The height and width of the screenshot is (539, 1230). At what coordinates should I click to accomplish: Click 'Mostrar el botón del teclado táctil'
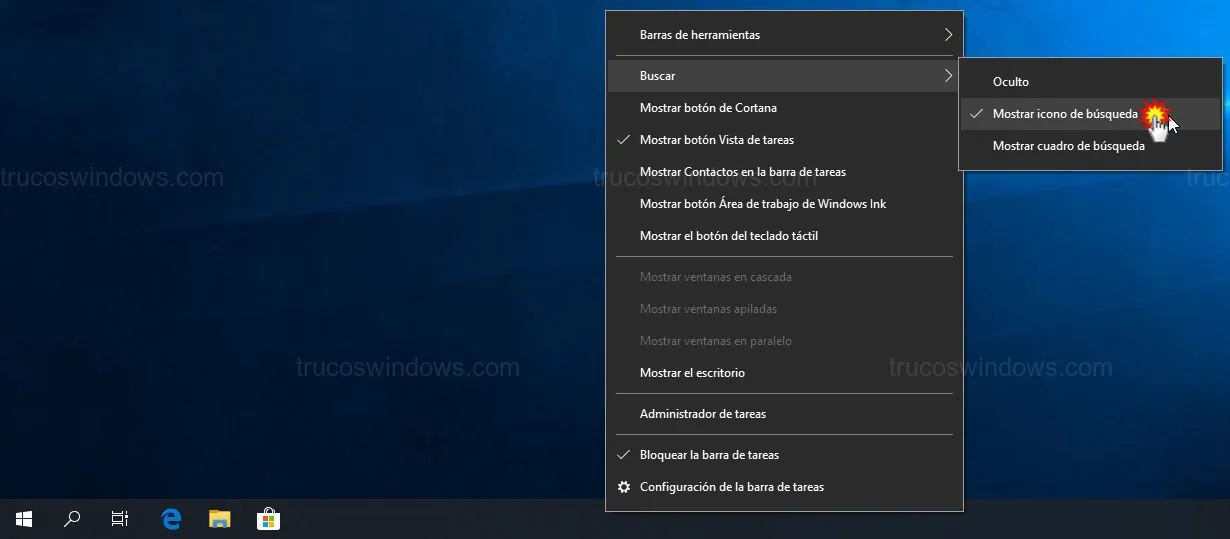click(x=728, y=236)
